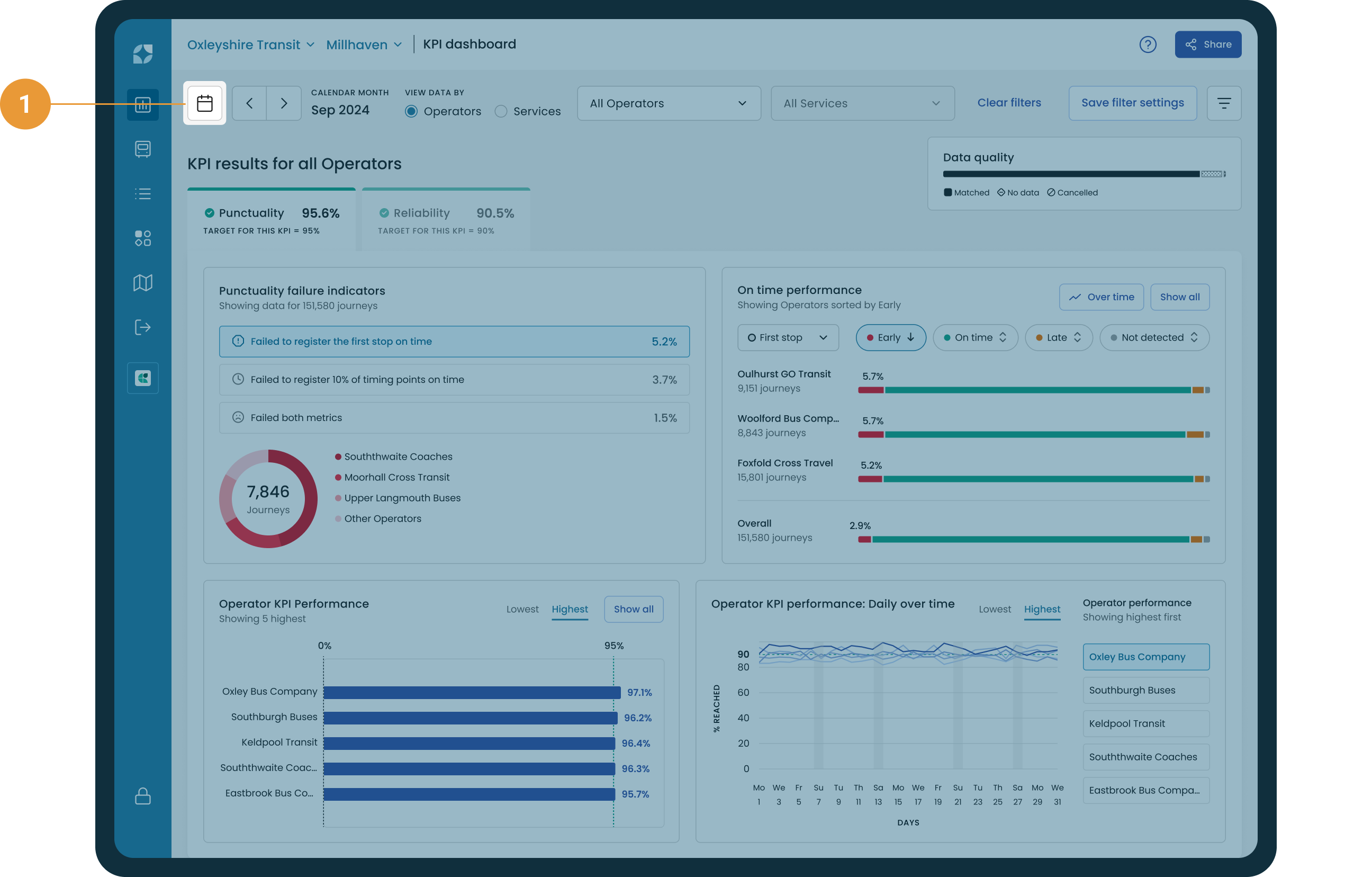
Task: Click the Clear filters link
Action: coord(1008,103)
